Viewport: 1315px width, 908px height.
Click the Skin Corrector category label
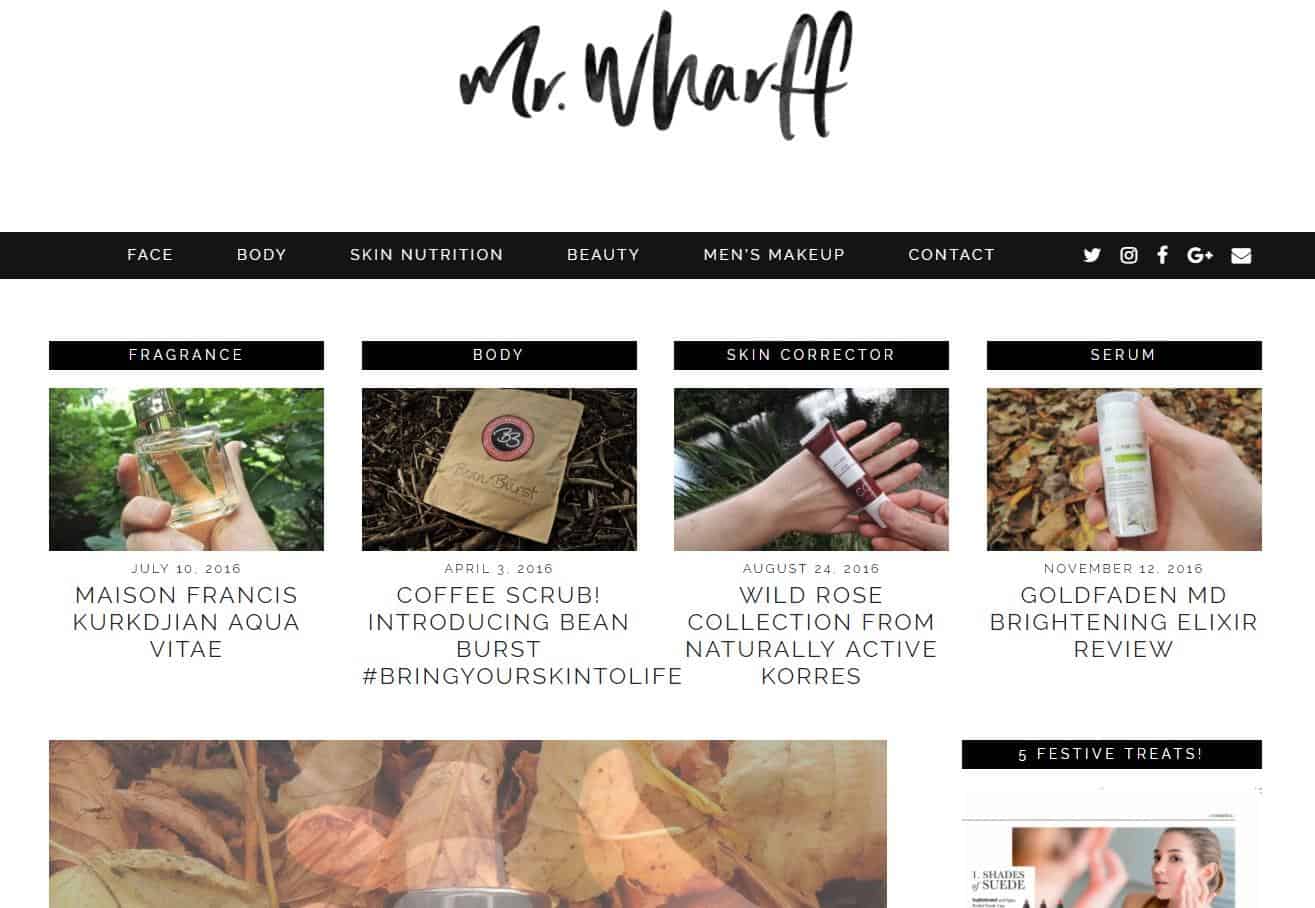[x=811, y=355]
